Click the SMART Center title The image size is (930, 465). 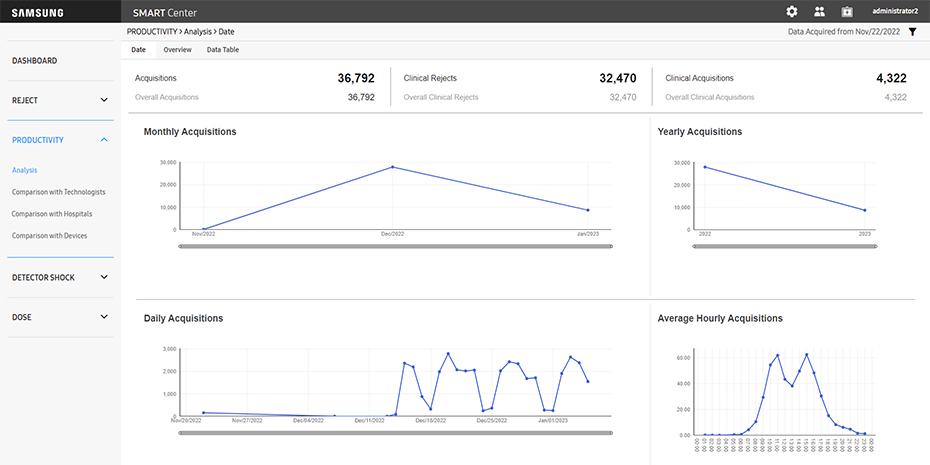point(171,12)
